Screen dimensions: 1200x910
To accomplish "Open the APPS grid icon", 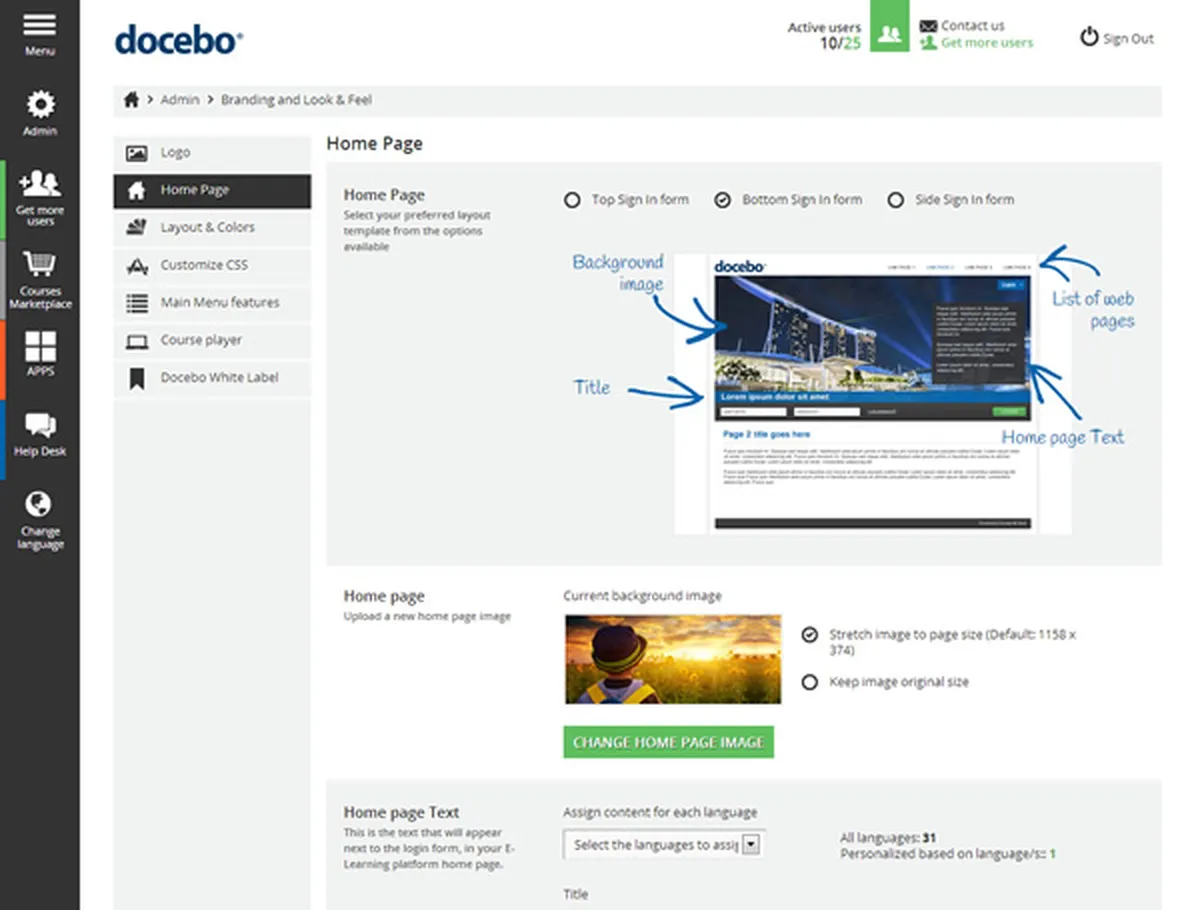I will (x=40, y=346).
